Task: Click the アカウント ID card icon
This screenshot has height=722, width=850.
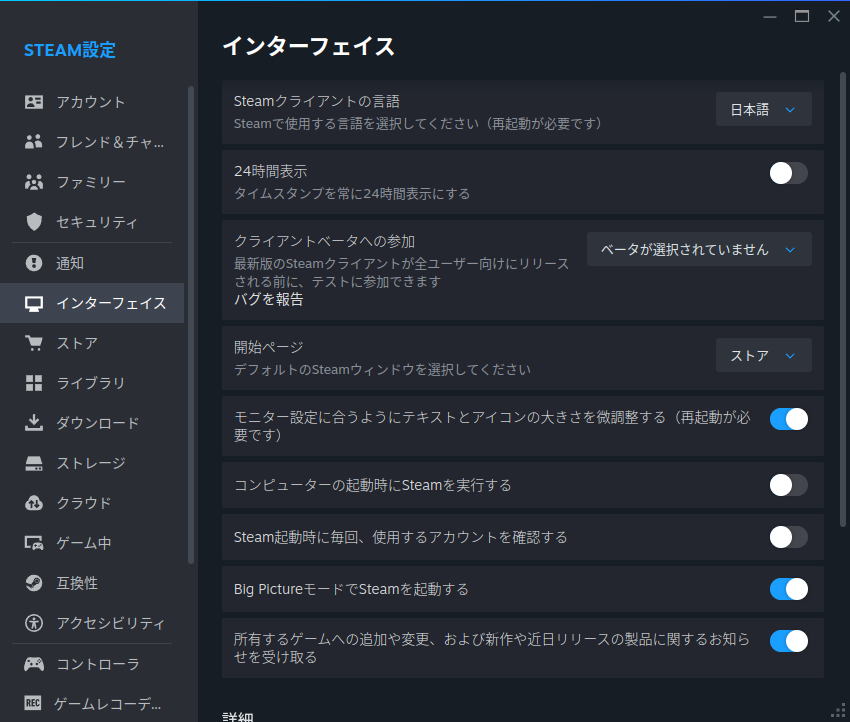Action: 34,102
